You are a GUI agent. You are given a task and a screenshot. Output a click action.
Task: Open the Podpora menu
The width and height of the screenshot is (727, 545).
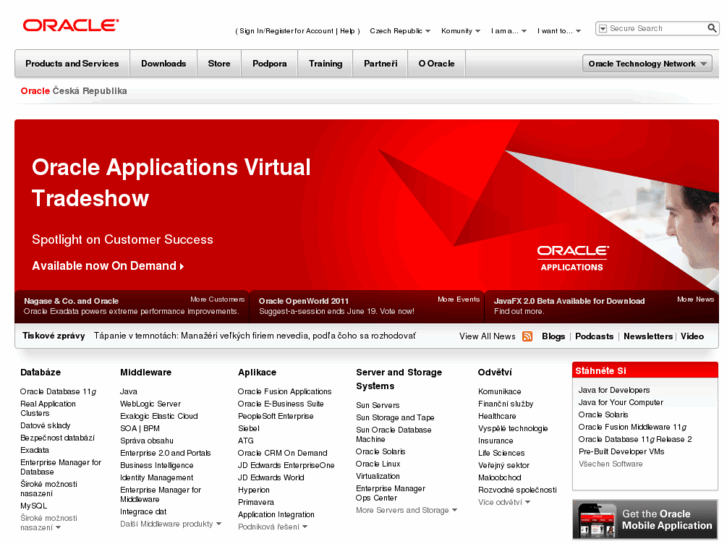[x=269, y=64]
